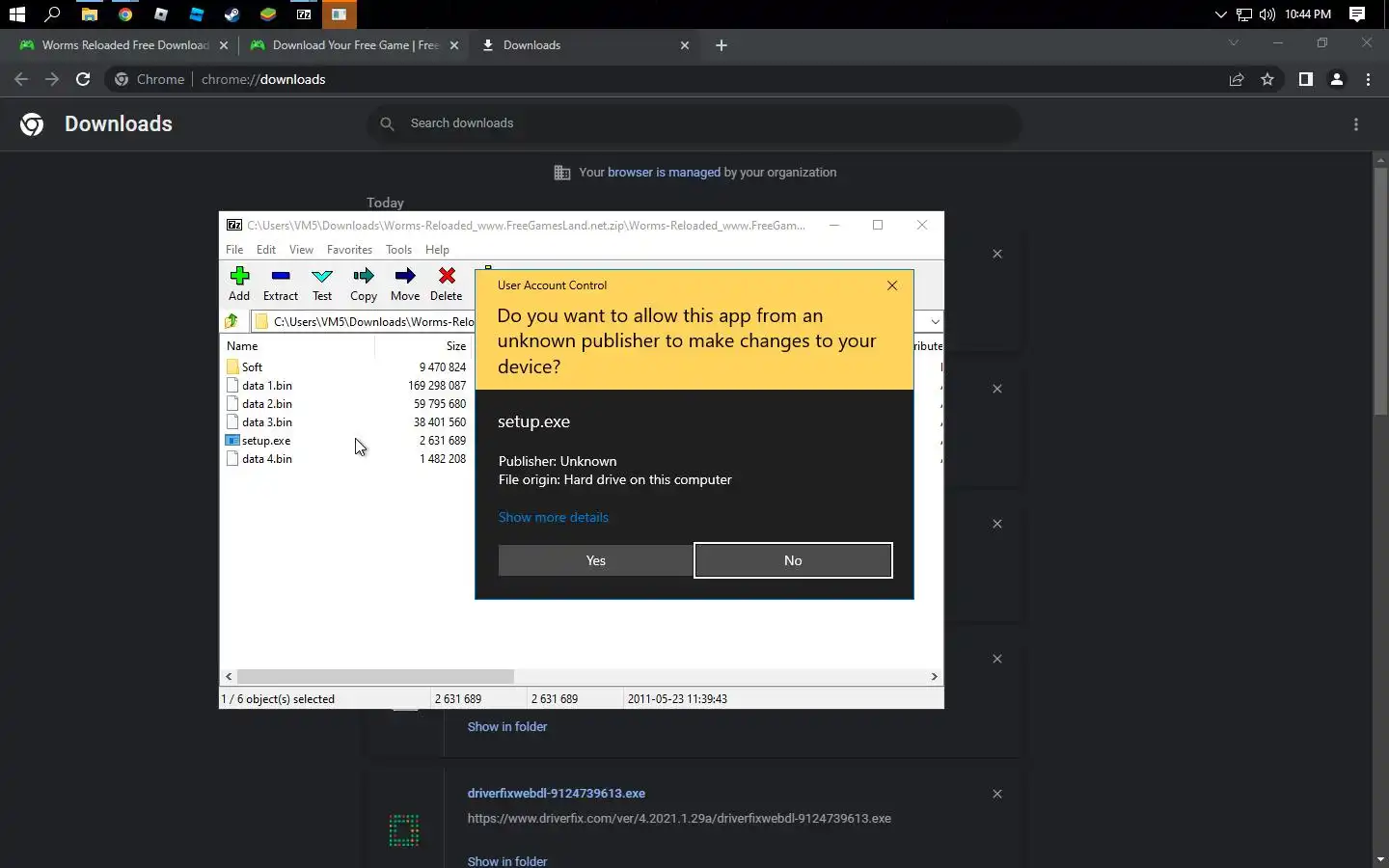1389x868 pixels.
Task: Click Yes in User Account Control
Action: click(x=595, y=560)
